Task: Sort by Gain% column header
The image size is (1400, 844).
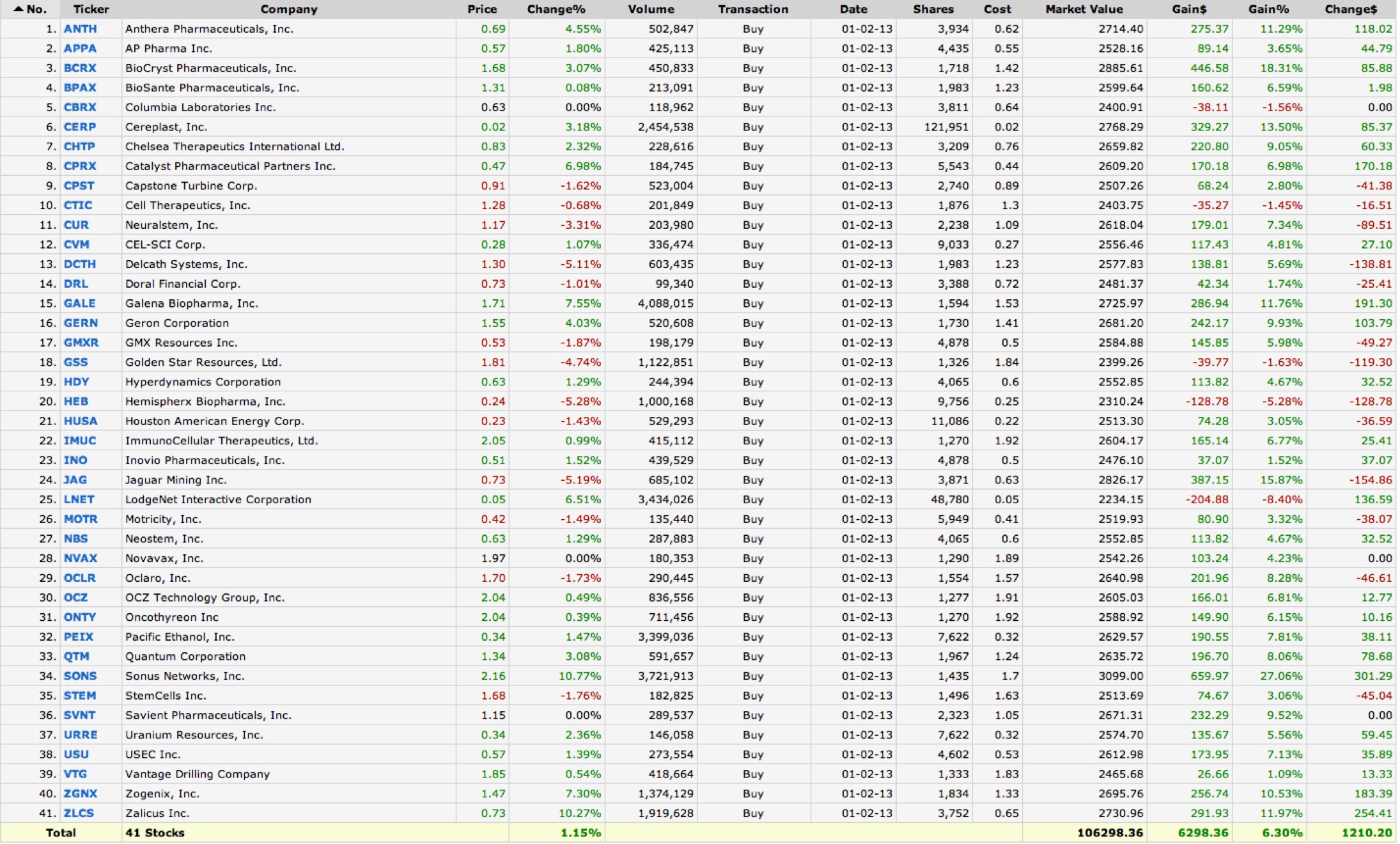Action: [1269, 9]
